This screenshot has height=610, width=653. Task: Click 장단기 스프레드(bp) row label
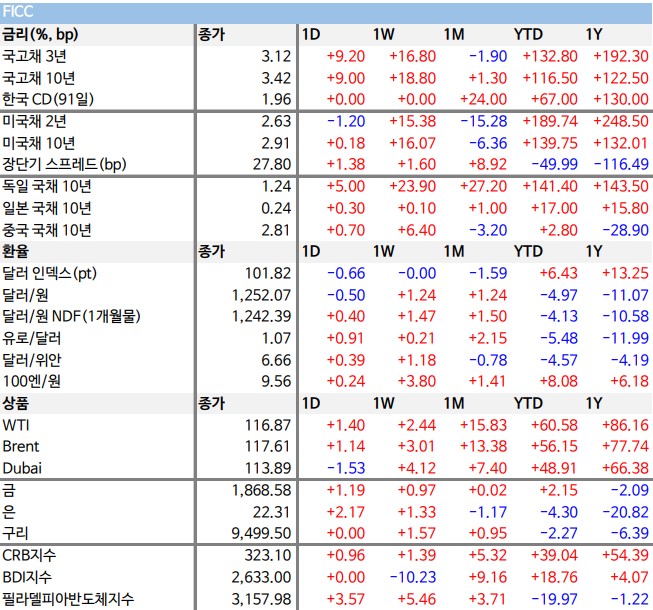click(x=64, y=164)
